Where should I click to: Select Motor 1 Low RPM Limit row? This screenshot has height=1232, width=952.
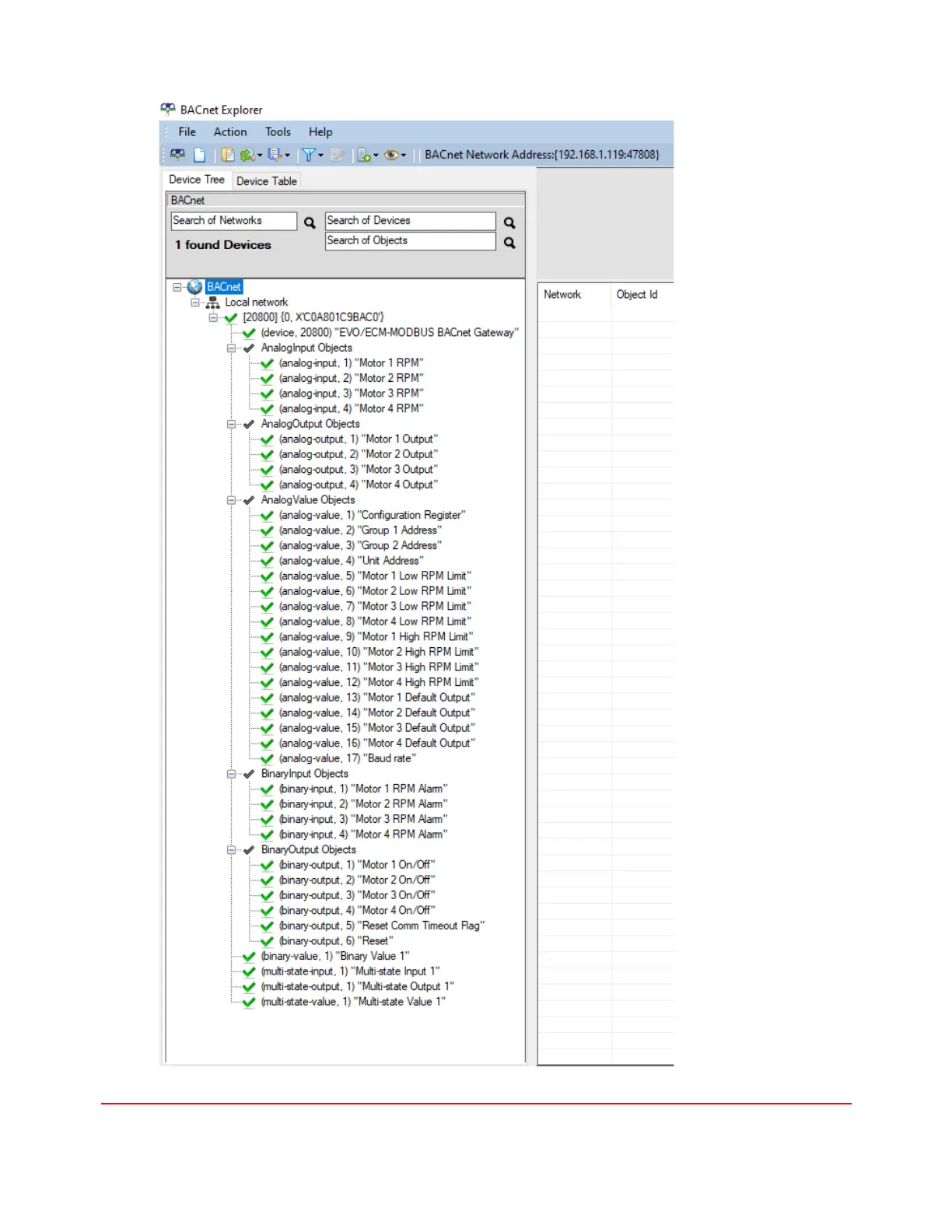pyautogui.click(x=375, y=576)
